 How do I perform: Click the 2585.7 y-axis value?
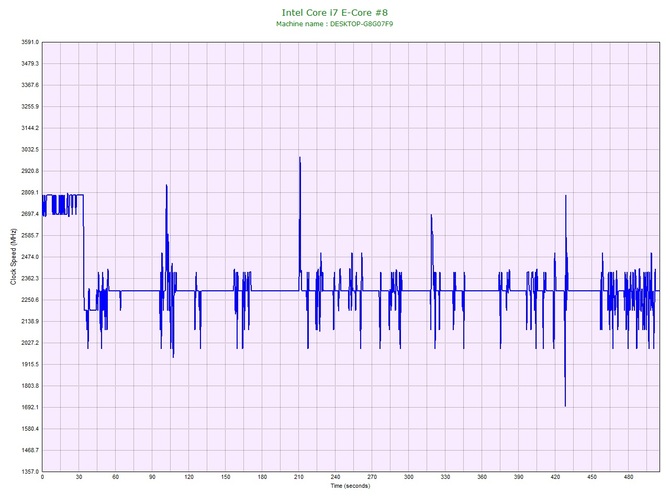click(30, 235)
